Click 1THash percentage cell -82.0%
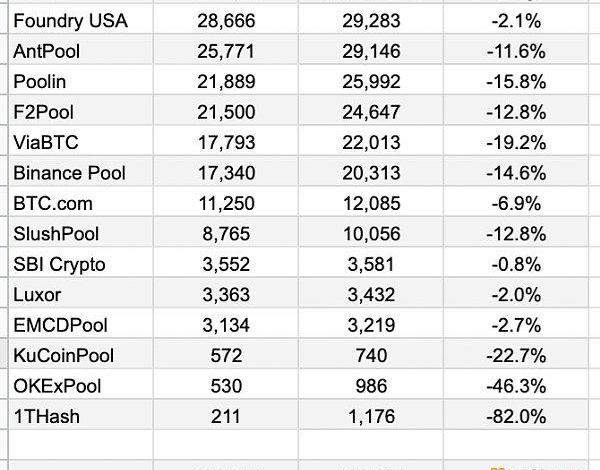 (516, 416)
